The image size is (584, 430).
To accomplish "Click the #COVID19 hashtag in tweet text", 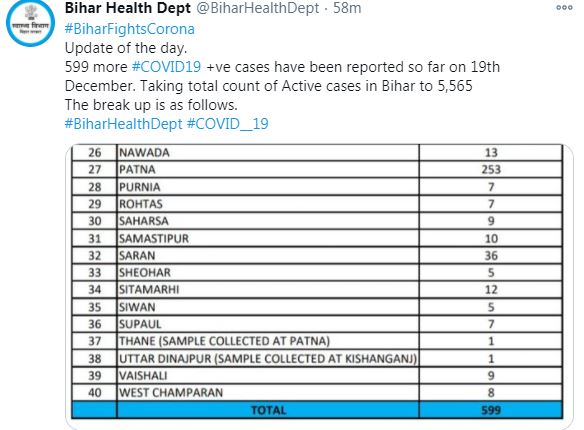I will pyautogui.click(x=166, y=67).
